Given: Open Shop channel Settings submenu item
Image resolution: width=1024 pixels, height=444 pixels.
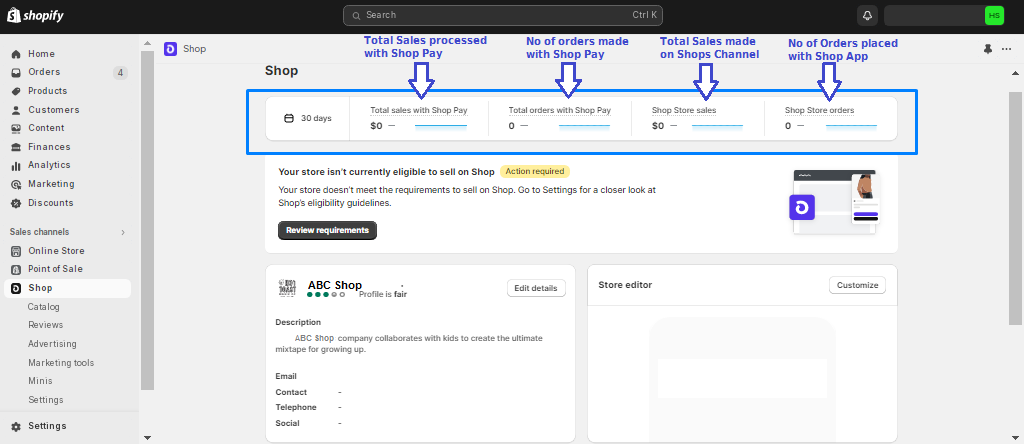Looking at the screenshot, I should [46, 400].
